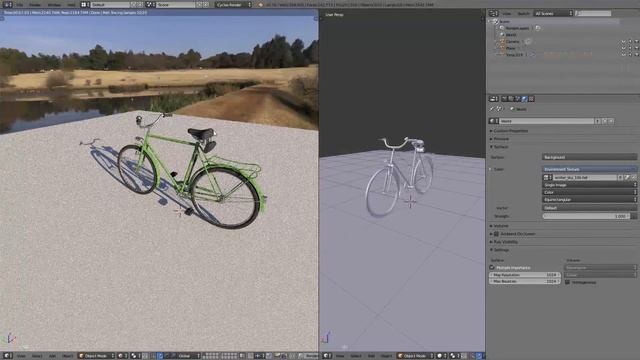Click the Max Bounces value field

coord(524,281)
